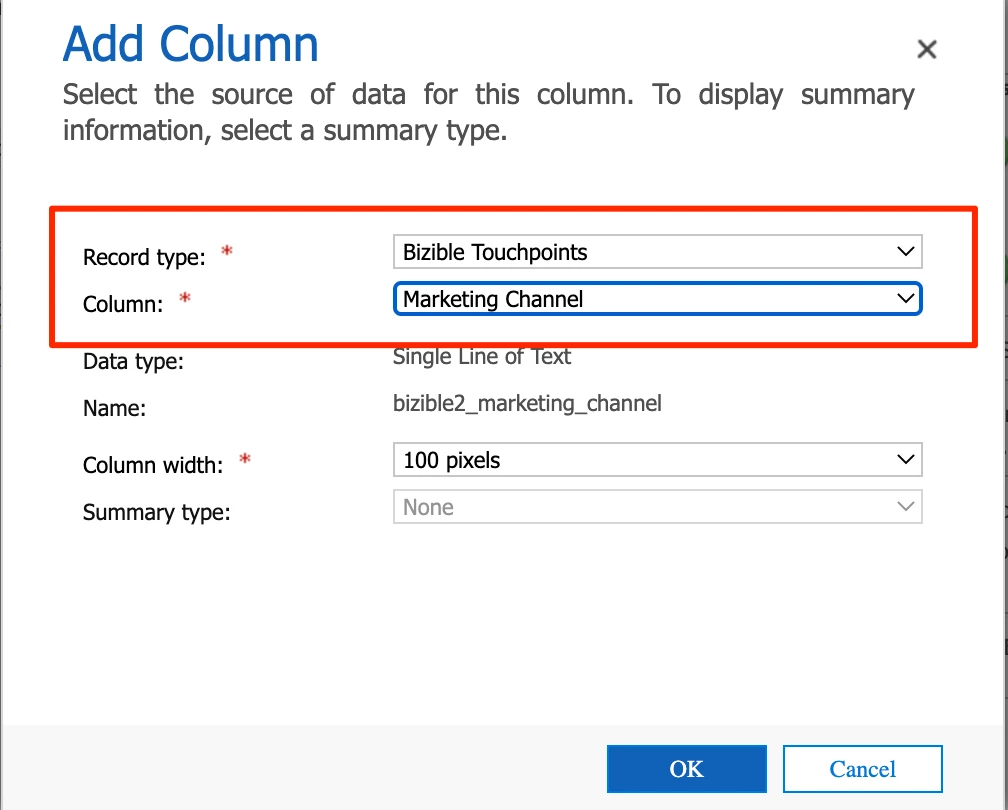Click the Single Line of Text value
1008x810 pixels.
[482, 356]
